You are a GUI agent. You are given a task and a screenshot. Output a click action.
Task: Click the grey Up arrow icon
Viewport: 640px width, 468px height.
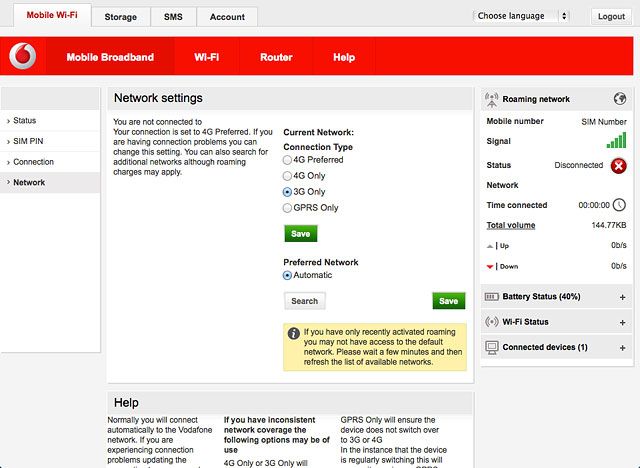[x=490, y=246]
